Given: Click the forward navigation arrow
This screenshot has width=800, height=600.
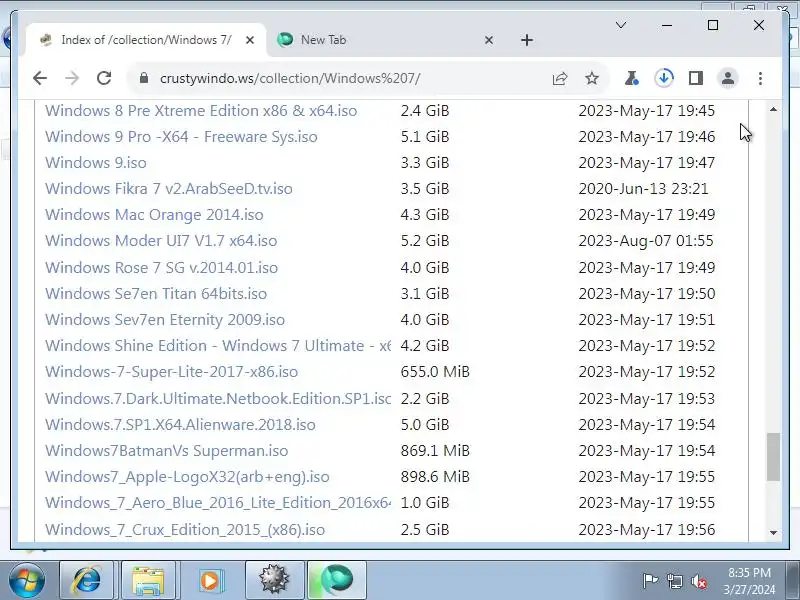Looking at the screenshot, I should tap(72, 78).
